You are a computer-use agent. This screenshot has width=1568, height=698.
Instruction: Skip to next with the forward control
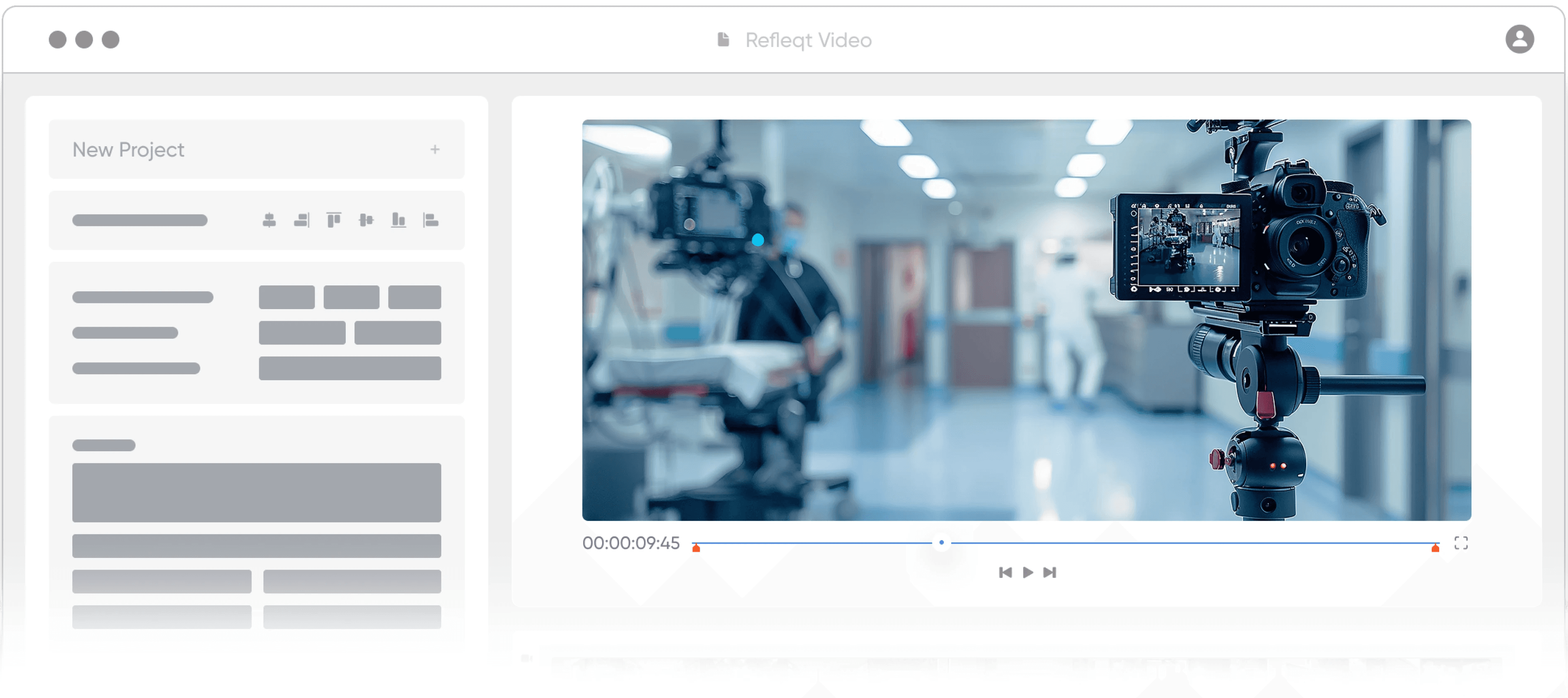1049,572
